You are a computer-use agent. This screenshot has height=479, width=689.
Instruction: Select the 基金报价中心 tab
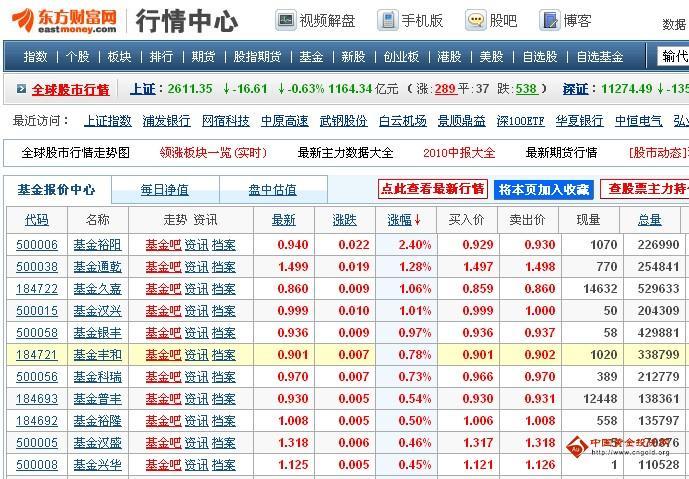[56, 190]
